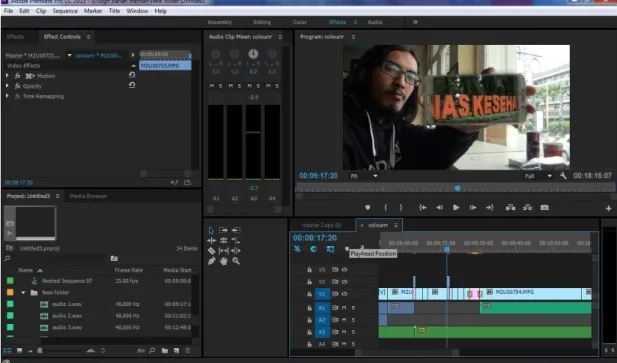Viewport: 617px width, 363px height.
Task: Select the Slip tool
Action: click(x=224, y=251)
